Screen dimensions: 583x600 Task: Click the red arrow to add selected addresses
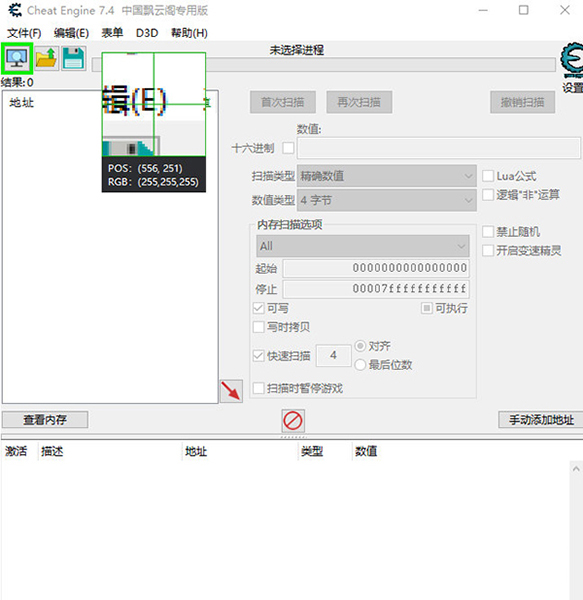click(231, 391)
